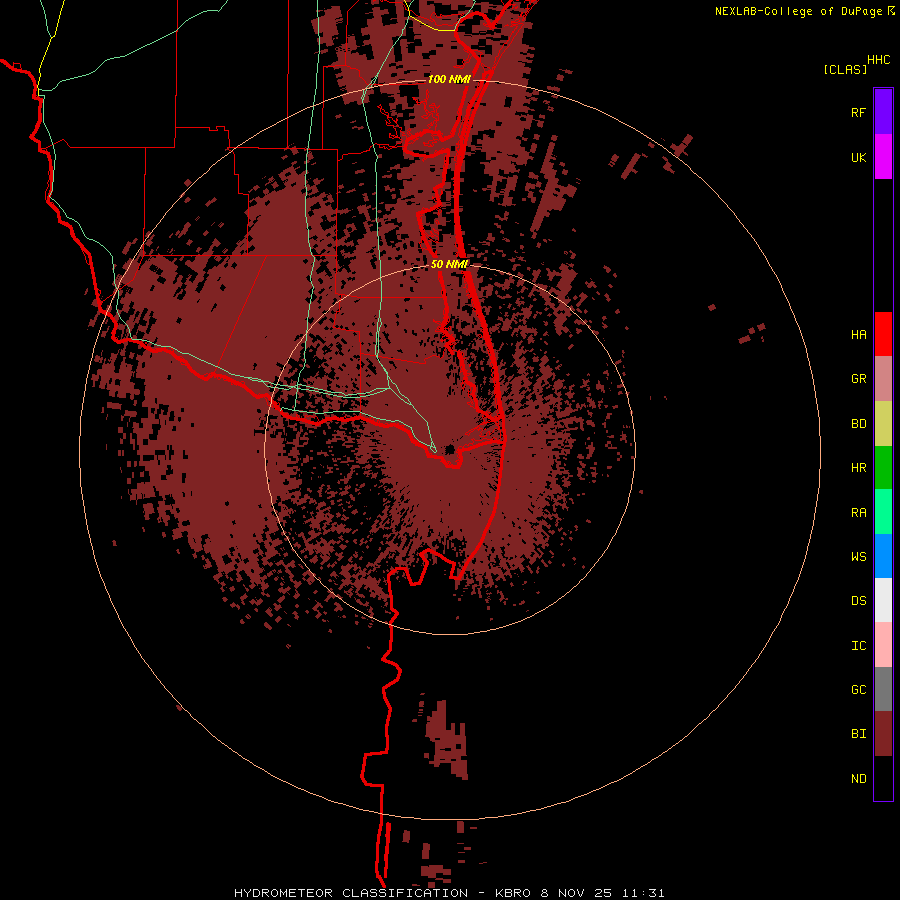This screenshot has width=900, height=900.
Task: Click the RF purple legend swatch
Action: point(883,112)
